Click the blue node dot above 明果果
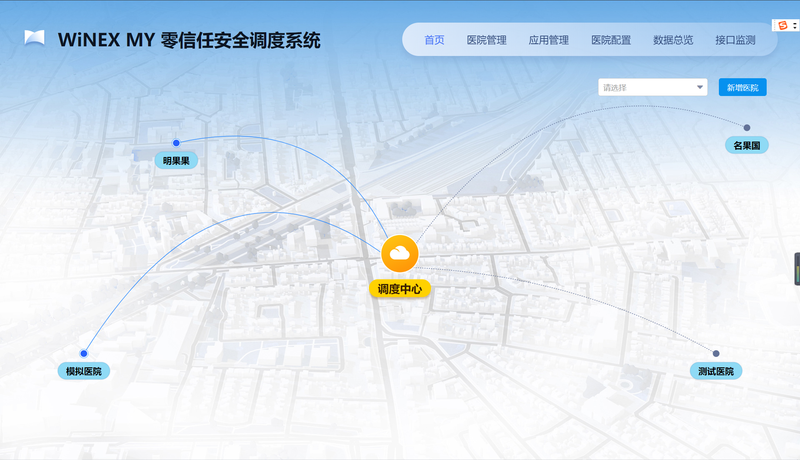 click(x=176, y=143)
